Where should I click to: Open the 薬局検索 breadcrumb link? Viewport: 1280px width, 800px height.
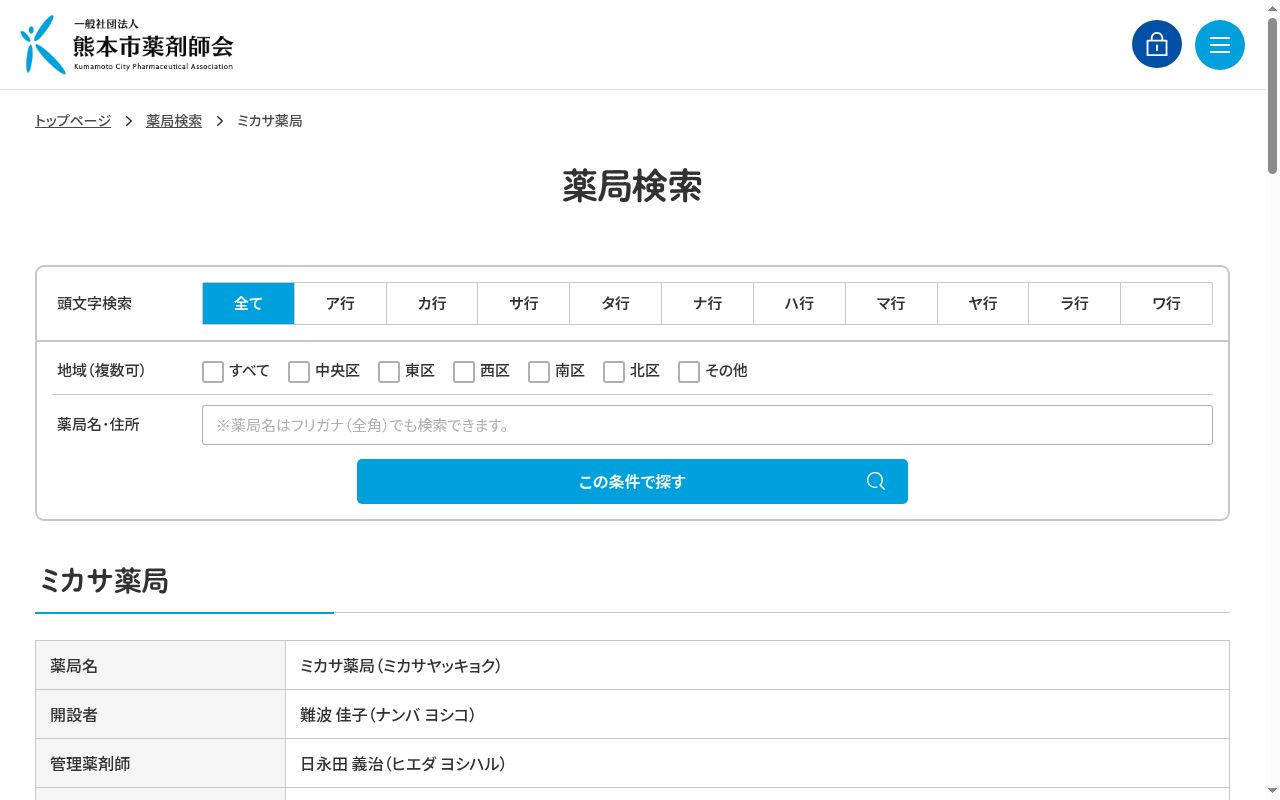point(174,121)
